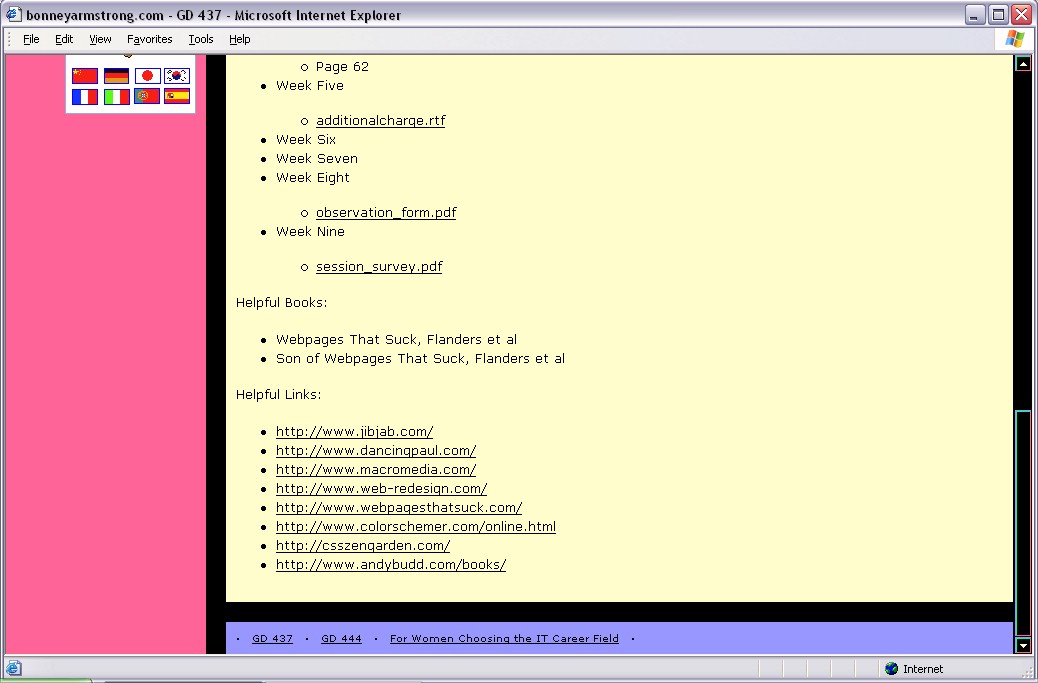Download additionalcharge.rtf file link
1038x683 pixels.
pos(380,121)
